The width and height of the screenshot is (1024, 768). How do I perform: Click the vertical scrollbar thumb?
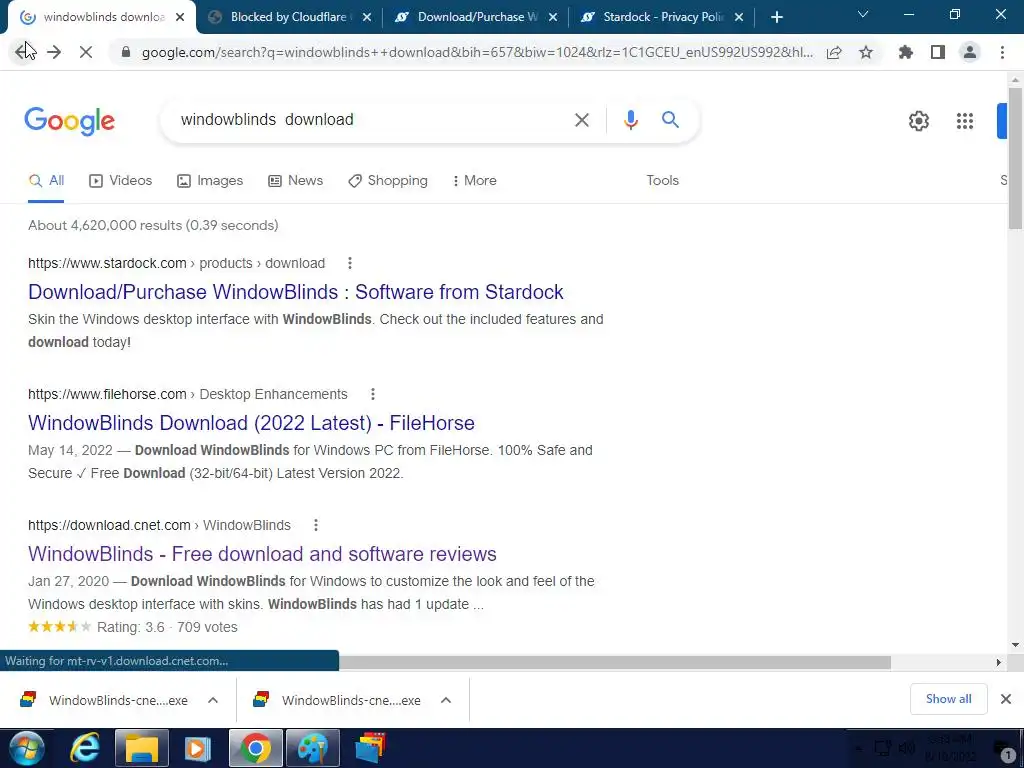click(1015, 157)
